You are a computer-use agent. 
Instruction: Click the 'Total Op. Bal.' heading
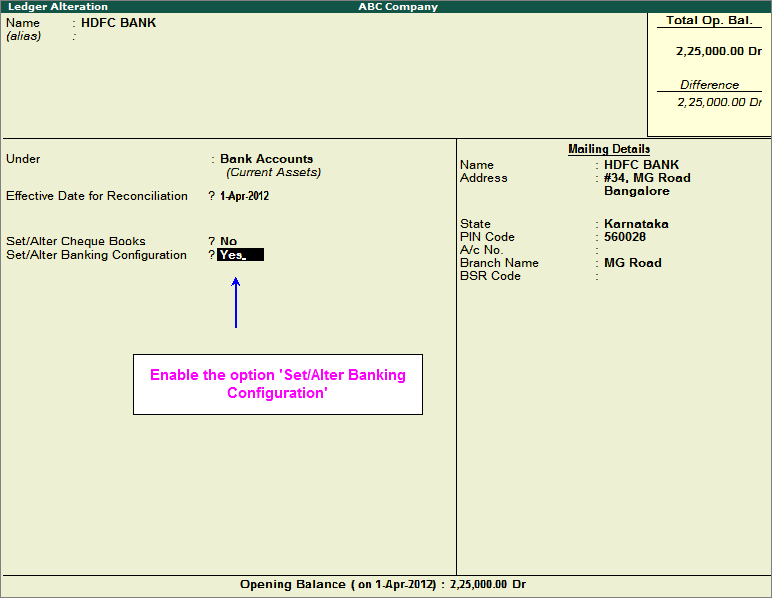click(x=709, y=21)
